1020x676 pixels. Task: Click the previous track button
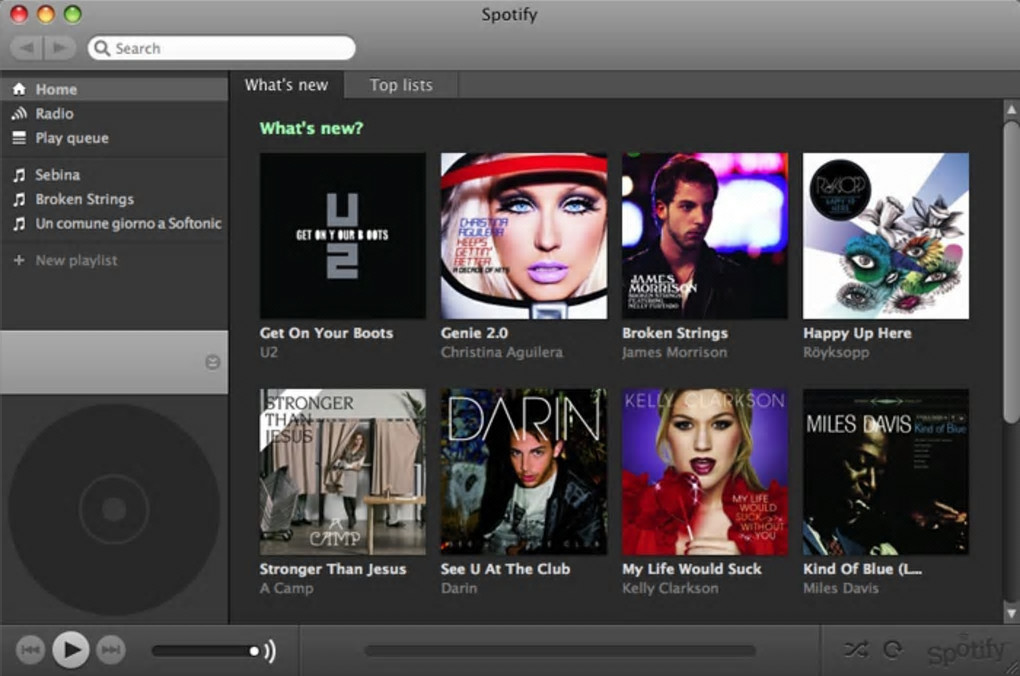point(30,649)
